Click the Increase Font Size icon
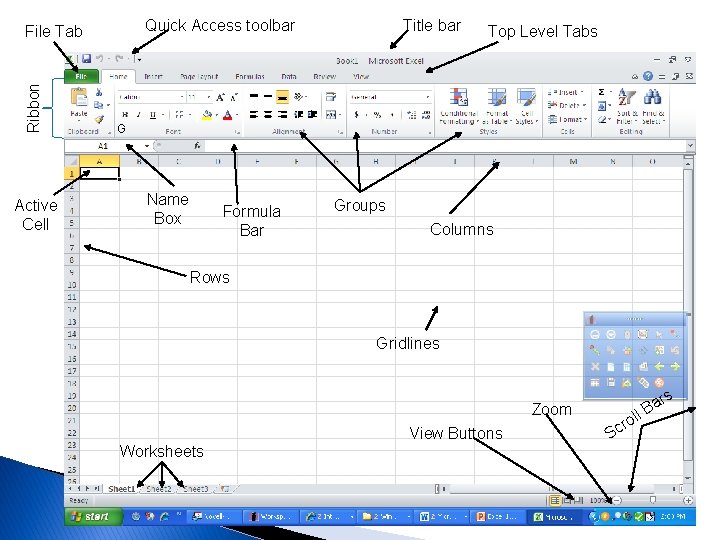The image size is (720, 540). [220, 97]
